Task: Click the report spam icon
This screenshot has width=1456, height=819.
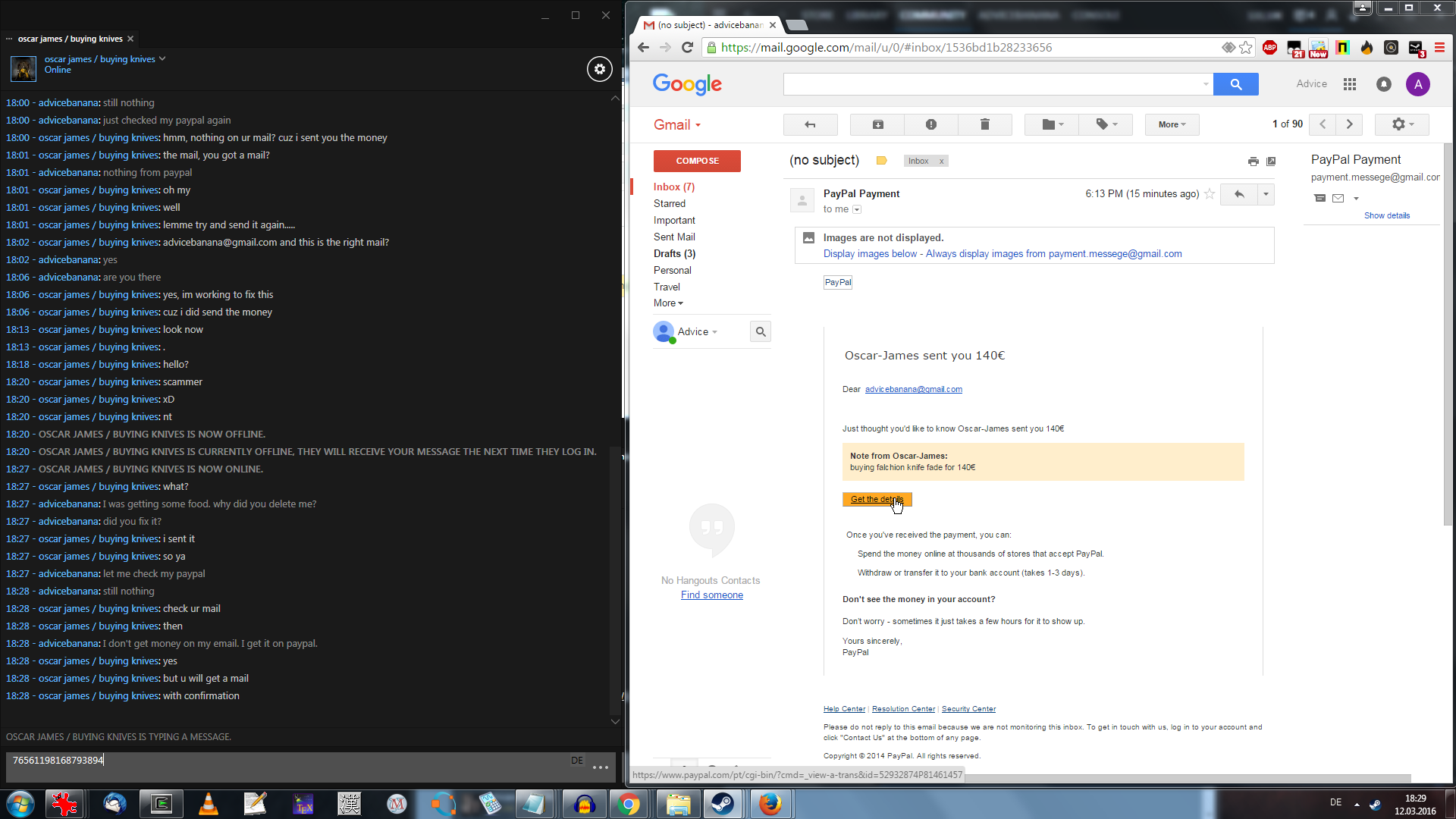Action: 930,124
